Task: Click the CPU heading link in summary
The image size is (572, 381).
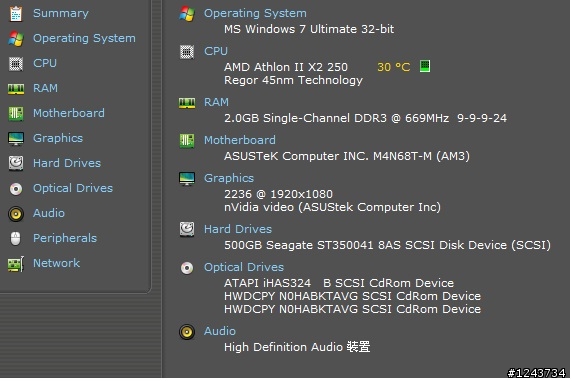Action: point(216,51)
